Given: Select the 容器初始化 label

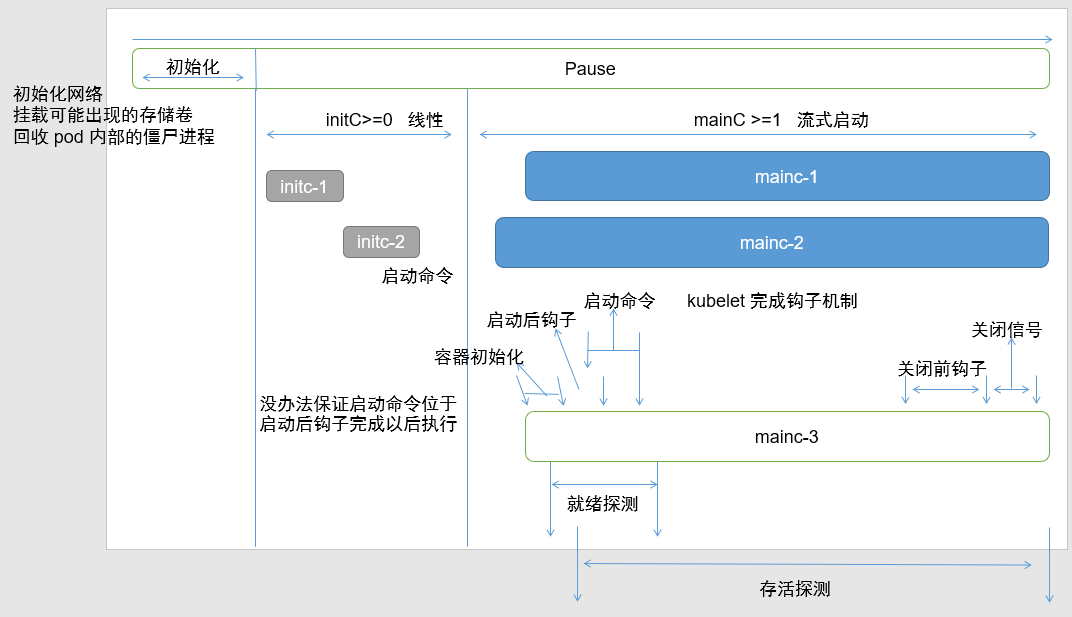Looking at the screenshot, I should point(479,357).
